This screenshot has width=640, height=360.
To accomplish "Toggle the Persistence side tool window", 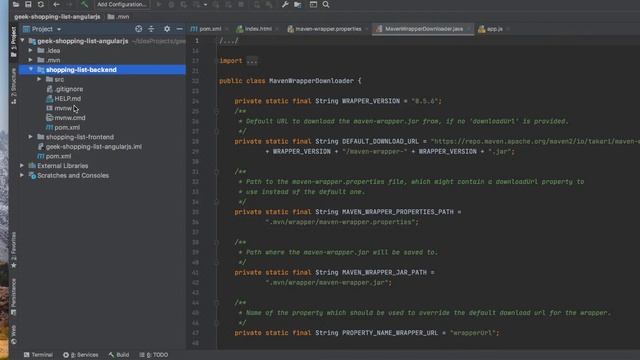I will point(13,297).
